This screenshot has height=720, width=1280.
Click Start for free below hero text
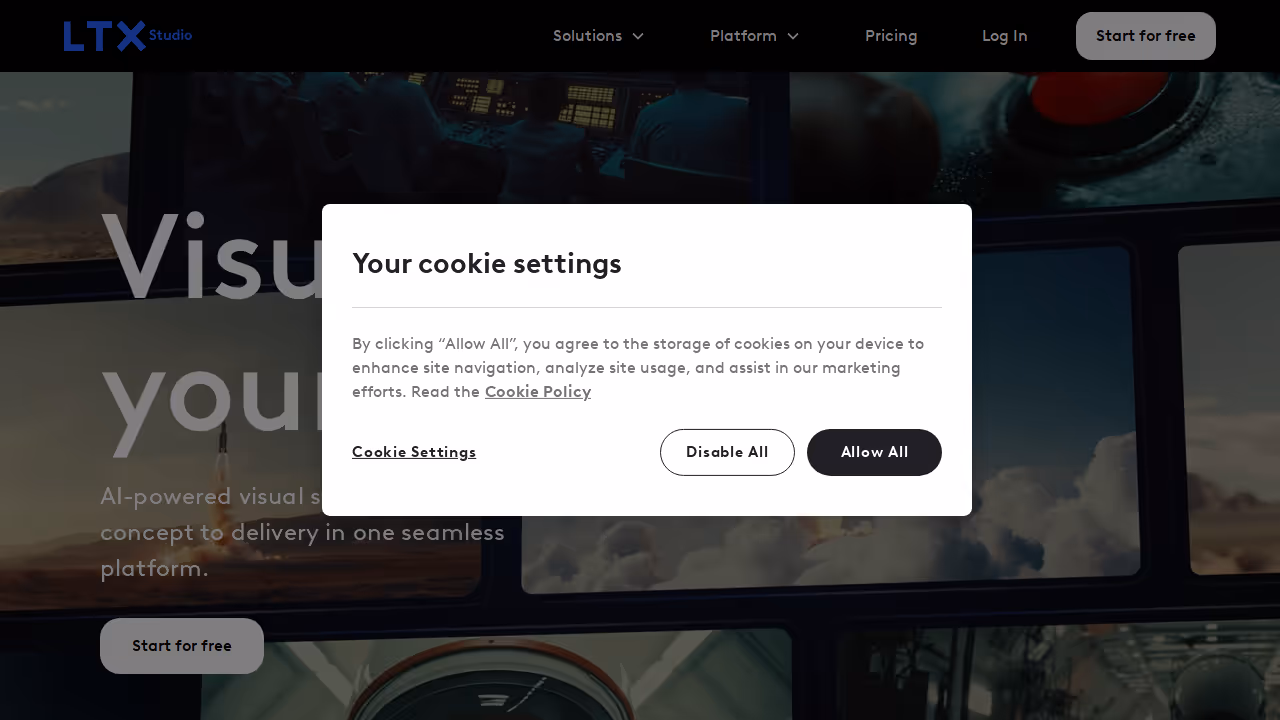point(182,646)
